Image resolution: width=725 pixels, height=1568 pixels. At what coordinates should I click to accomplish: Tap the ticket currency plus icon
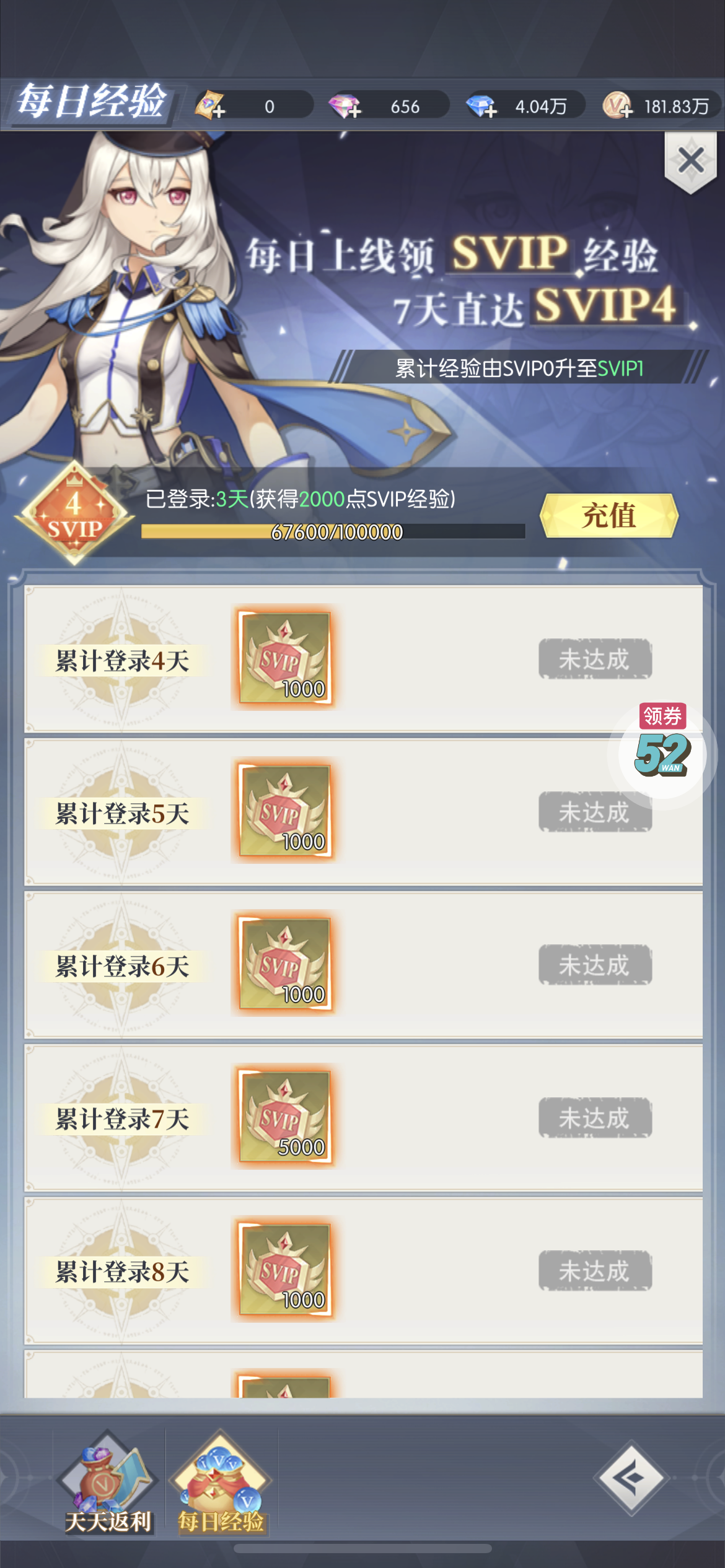(211, 105)
